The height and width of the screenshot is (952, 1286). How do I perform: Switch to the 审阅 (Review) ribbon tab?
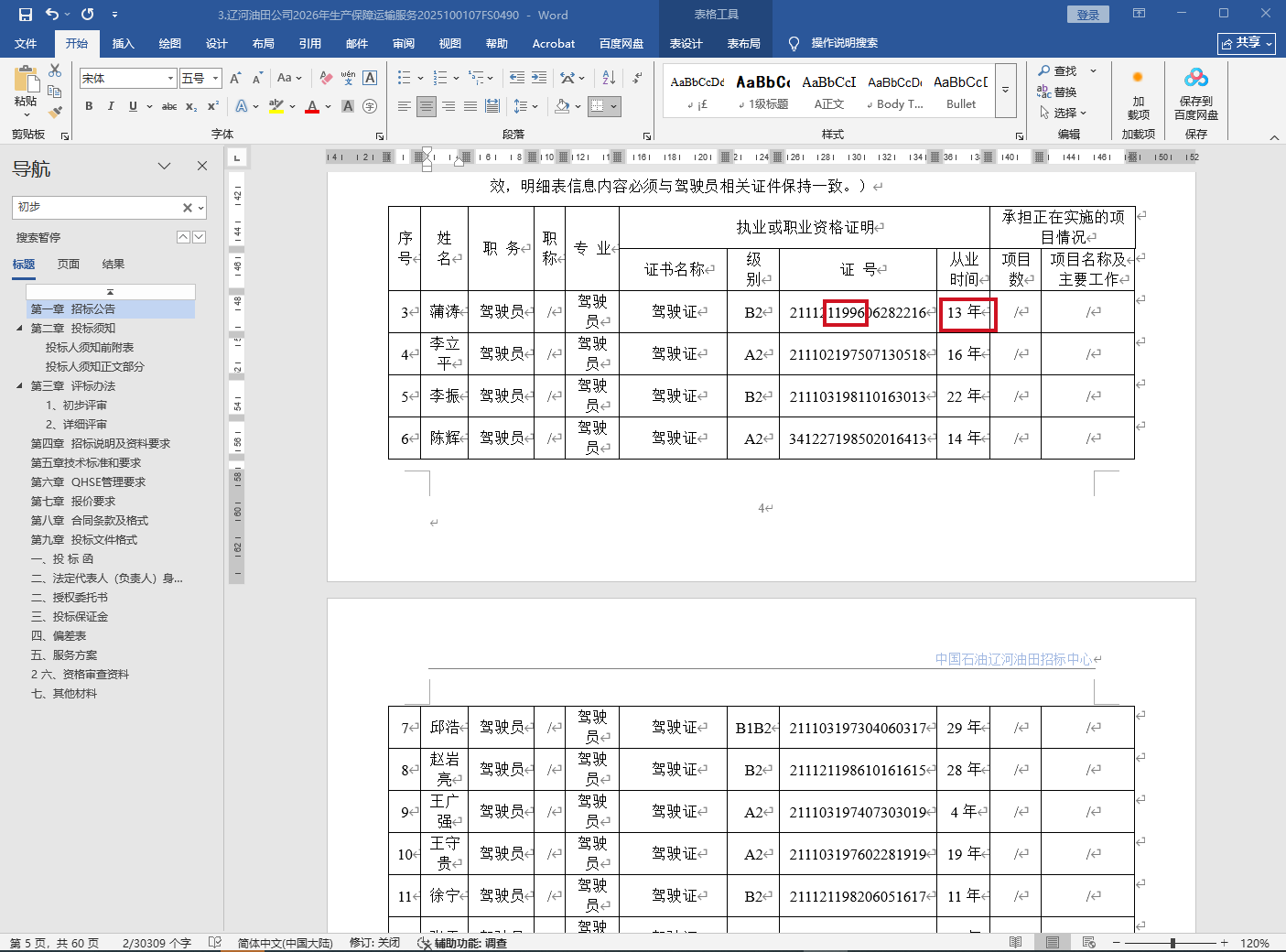coord(404,43)
